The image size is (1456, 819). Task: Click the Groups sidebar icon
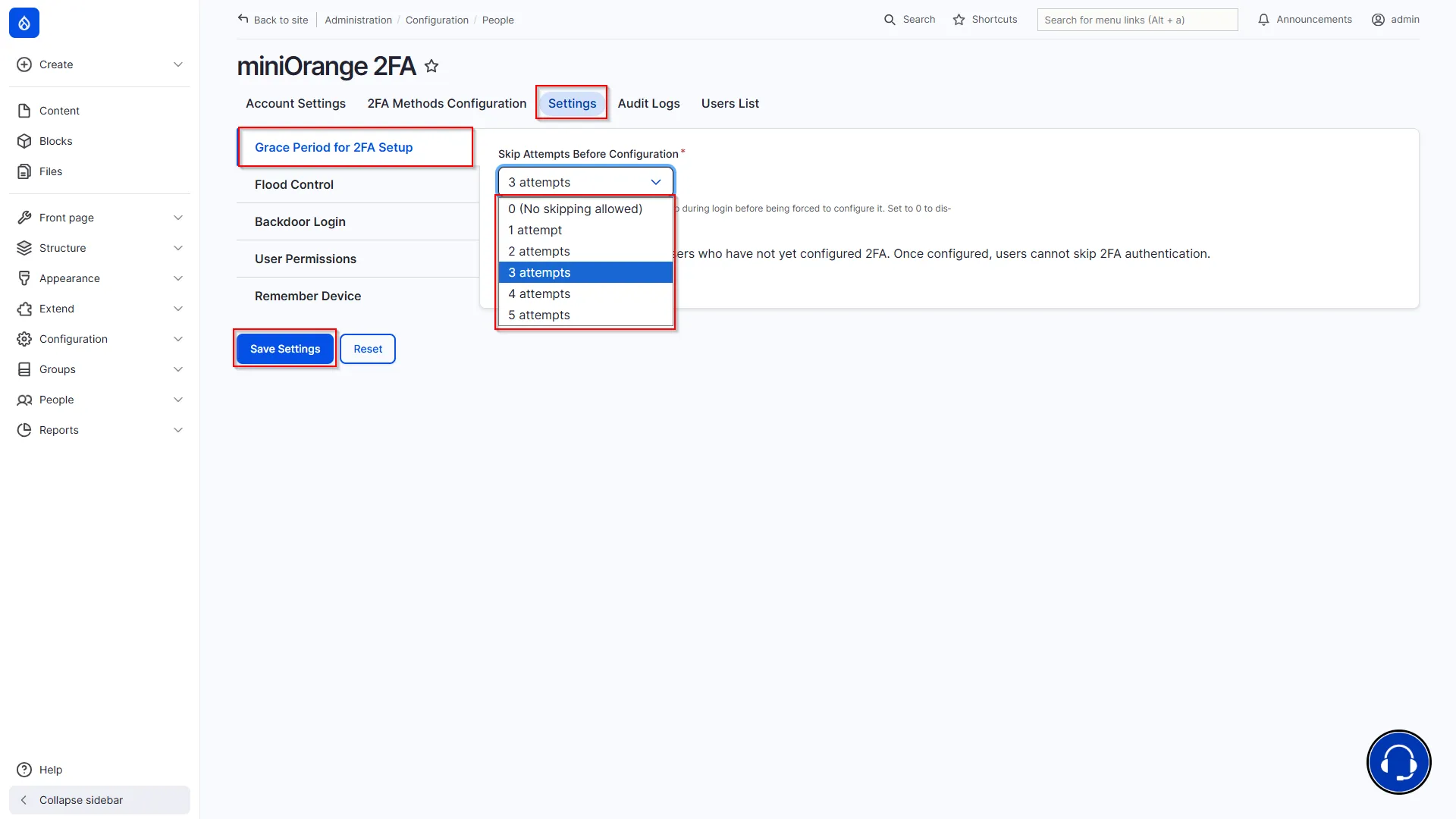tap(24, 369)
